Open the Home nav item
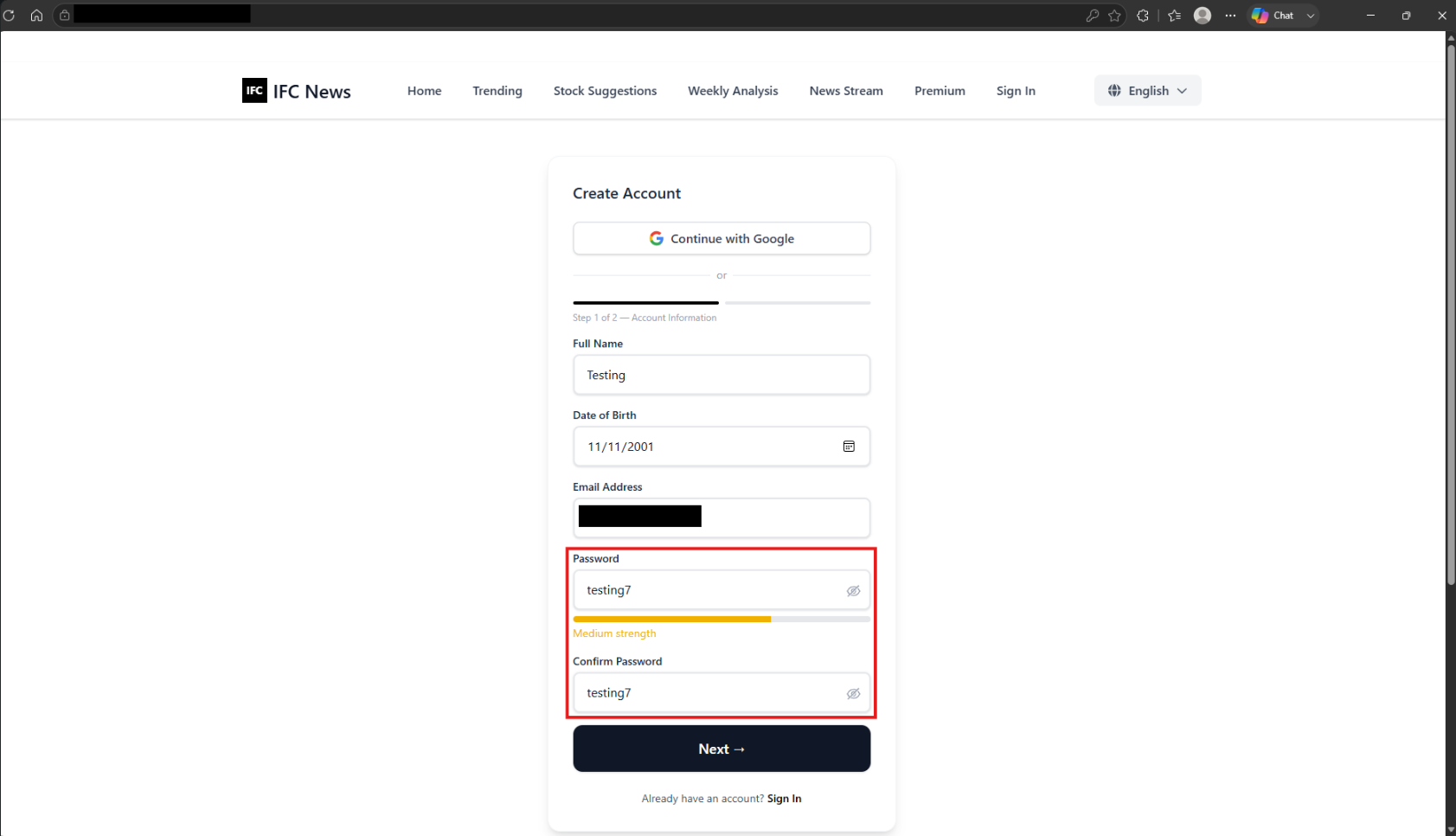1456x836 pixels. pyautogui.click(x=424, y=91)
